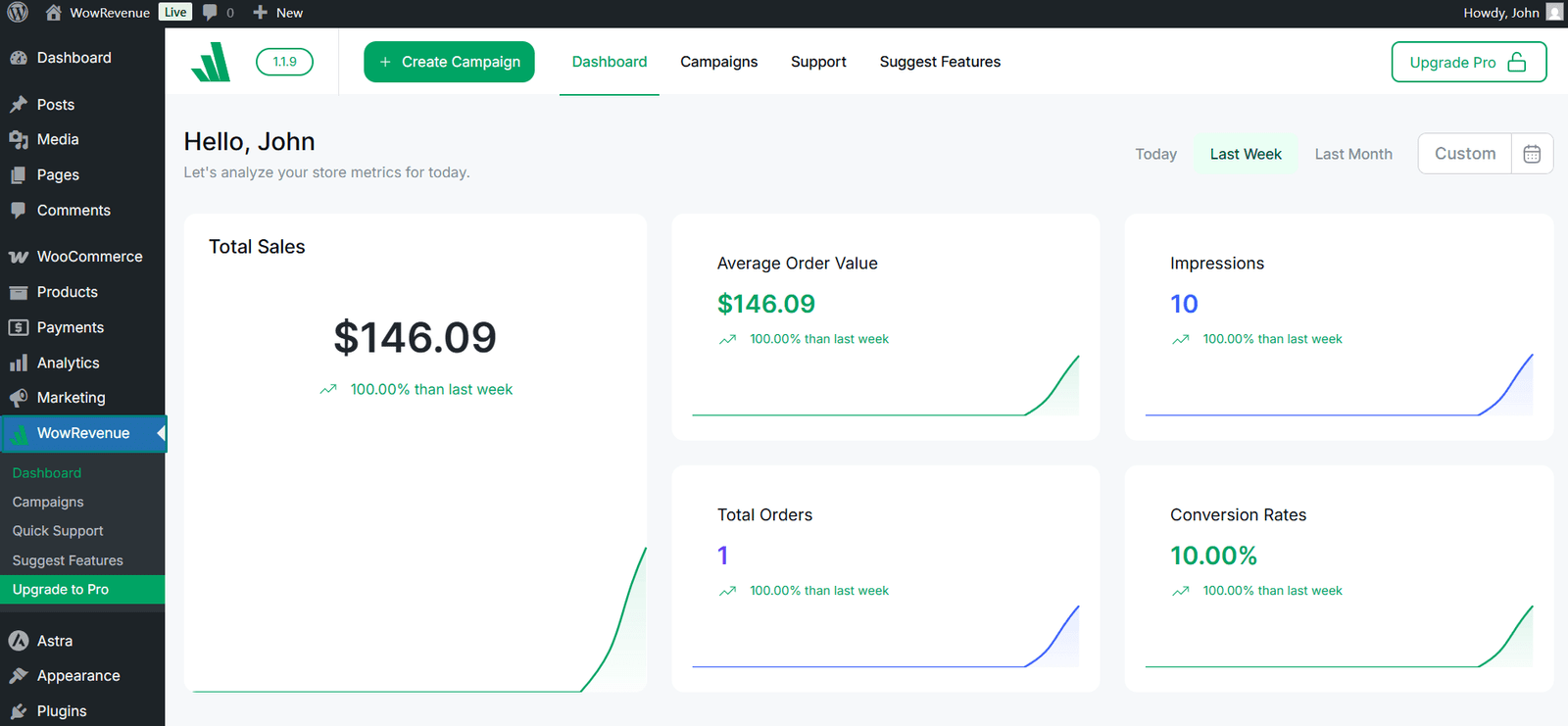The height and width of the screenshot is (726, 1568).
Task: Click the Upgrade Pro button
Action: click(x=1469, y=62)
